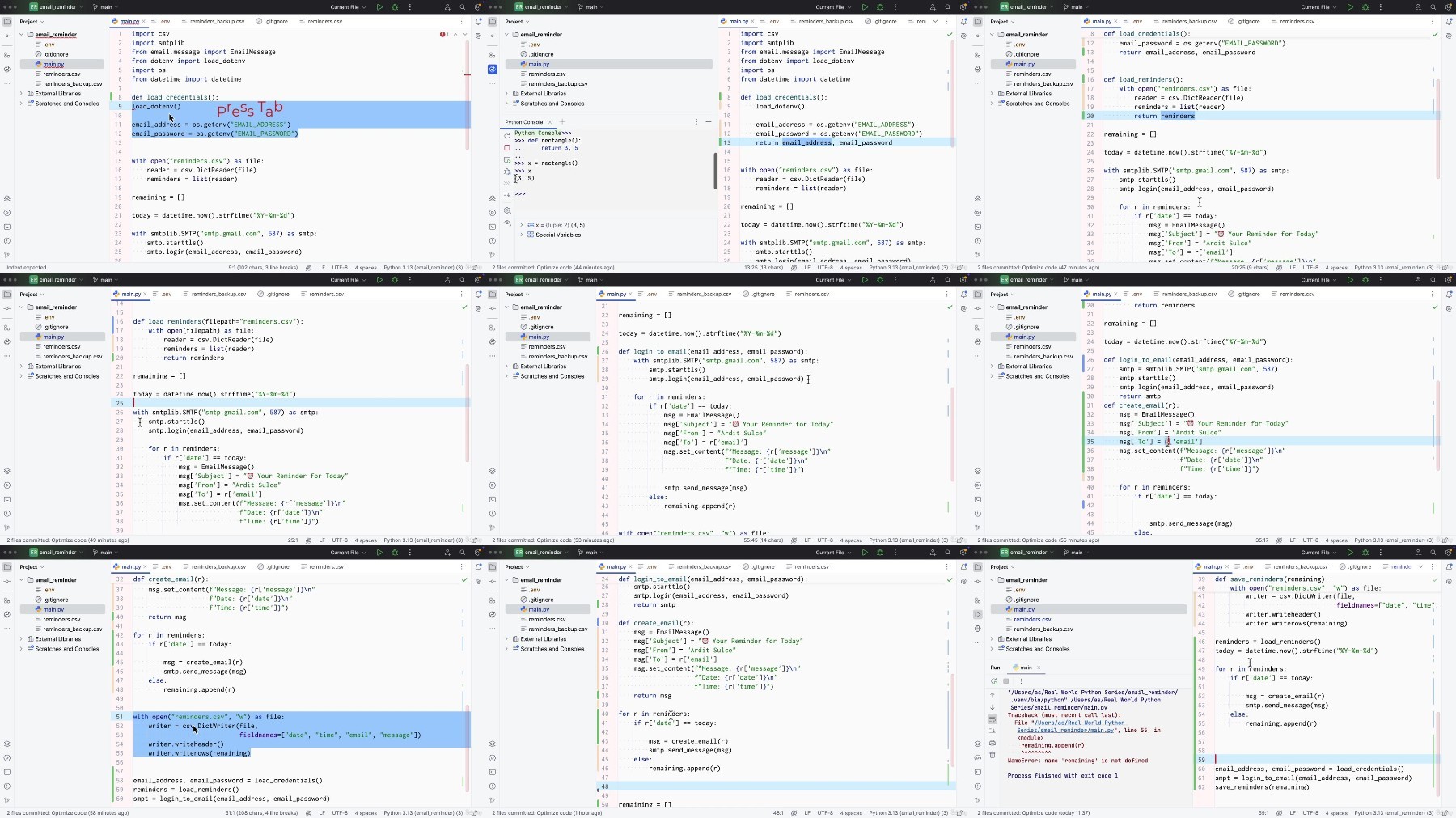1456x818 pixels.
Task: Open Services tool window in '58 minutes ago' window
Action: (7, 757)
